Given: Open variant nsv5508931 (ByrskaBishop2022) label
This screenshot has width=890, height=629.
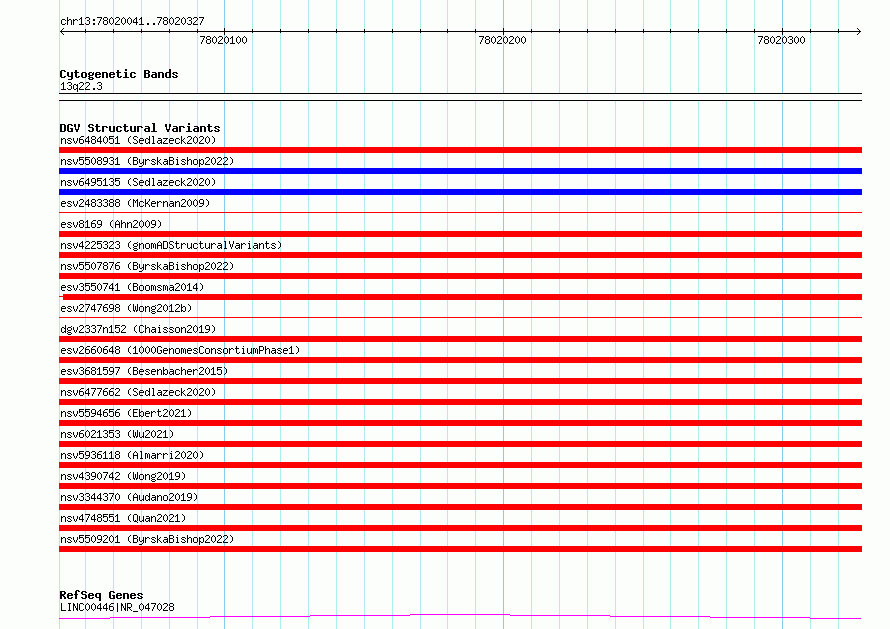Looking at the screenshot, I should [147, 161].
